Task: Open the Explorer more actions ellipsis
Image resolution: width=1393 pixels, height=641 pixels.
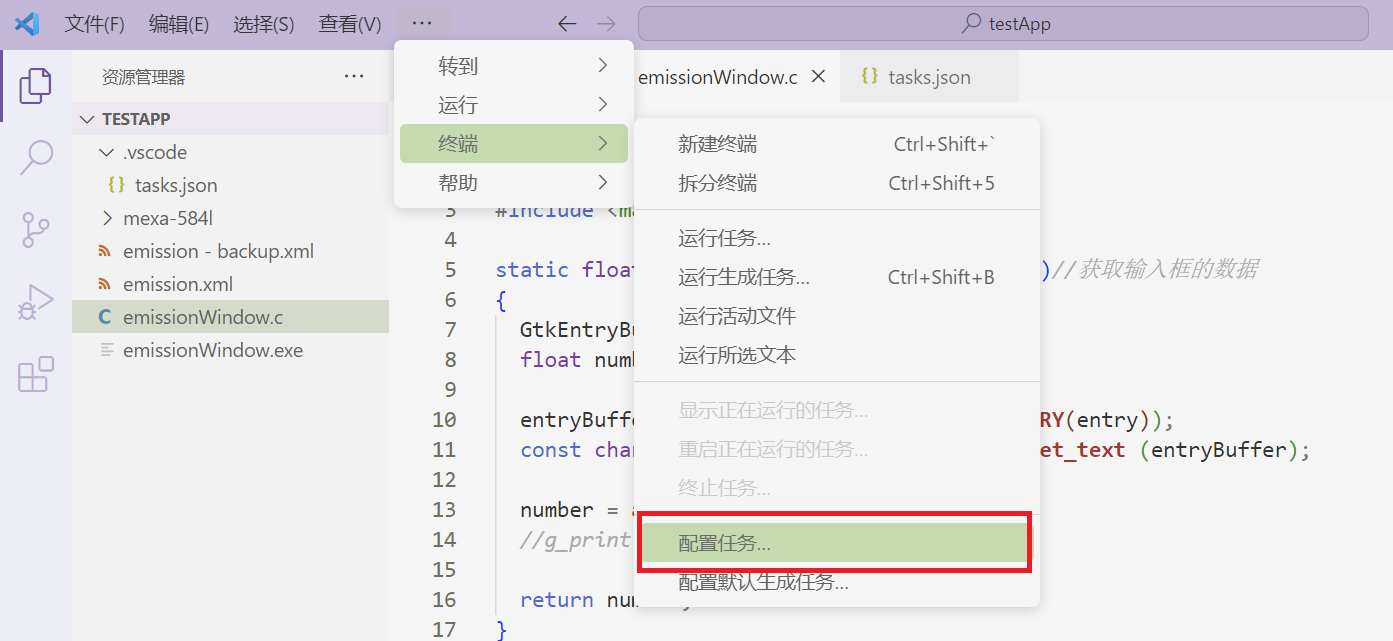Action: pos(353,76)
